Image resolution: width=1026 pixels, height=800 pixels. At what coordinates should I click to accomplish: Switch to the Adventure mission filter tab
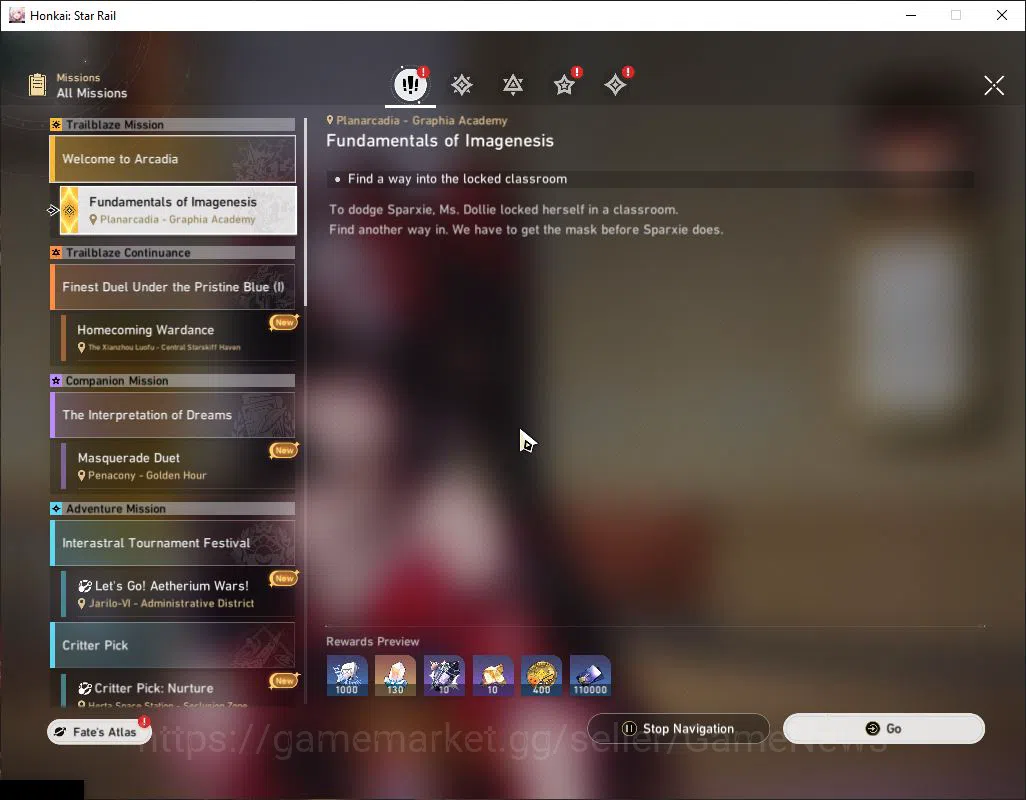pos(615,85)
